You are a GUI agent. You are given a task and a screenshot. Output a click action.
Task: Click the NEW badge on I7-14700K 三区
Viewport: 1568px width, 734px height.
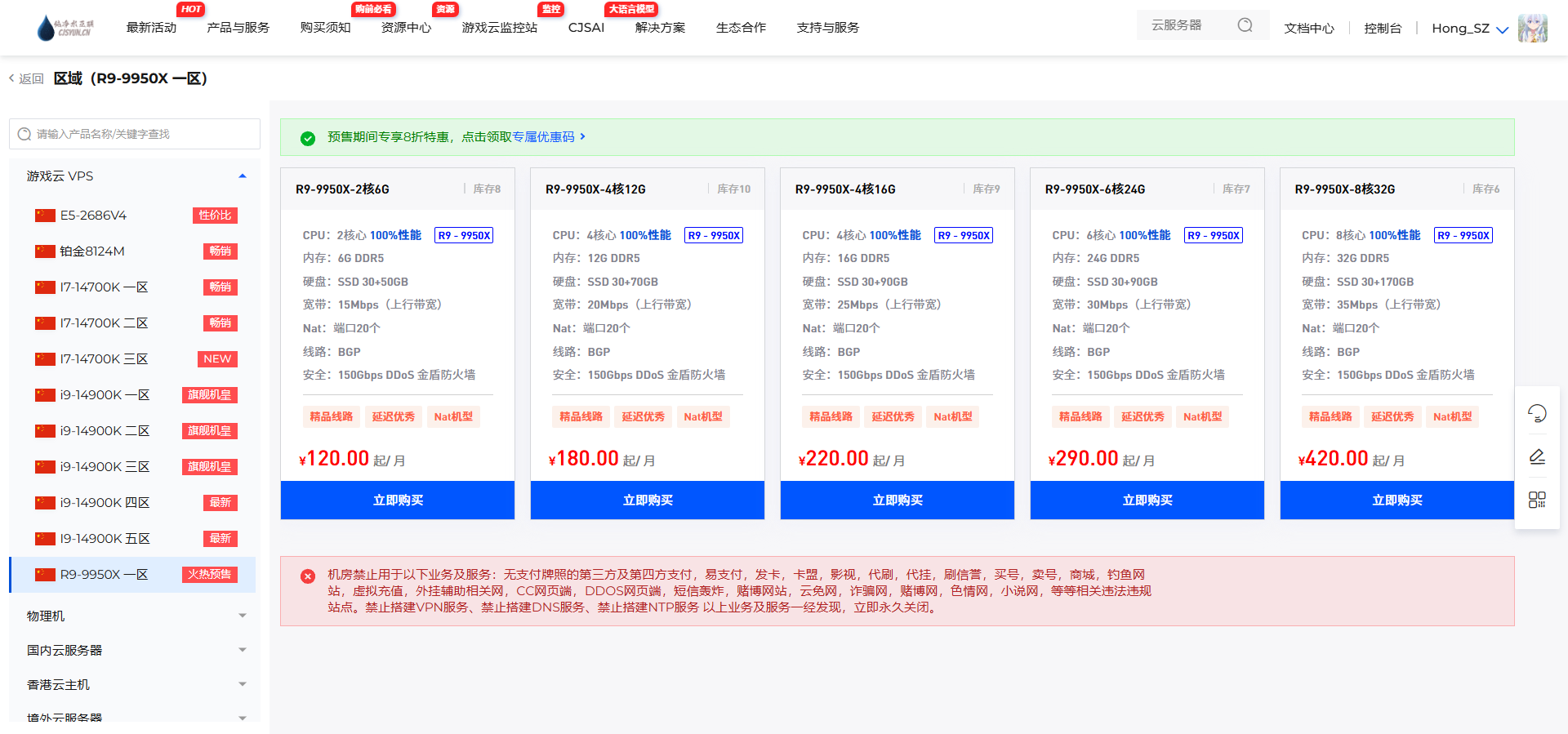coord(217,359)
